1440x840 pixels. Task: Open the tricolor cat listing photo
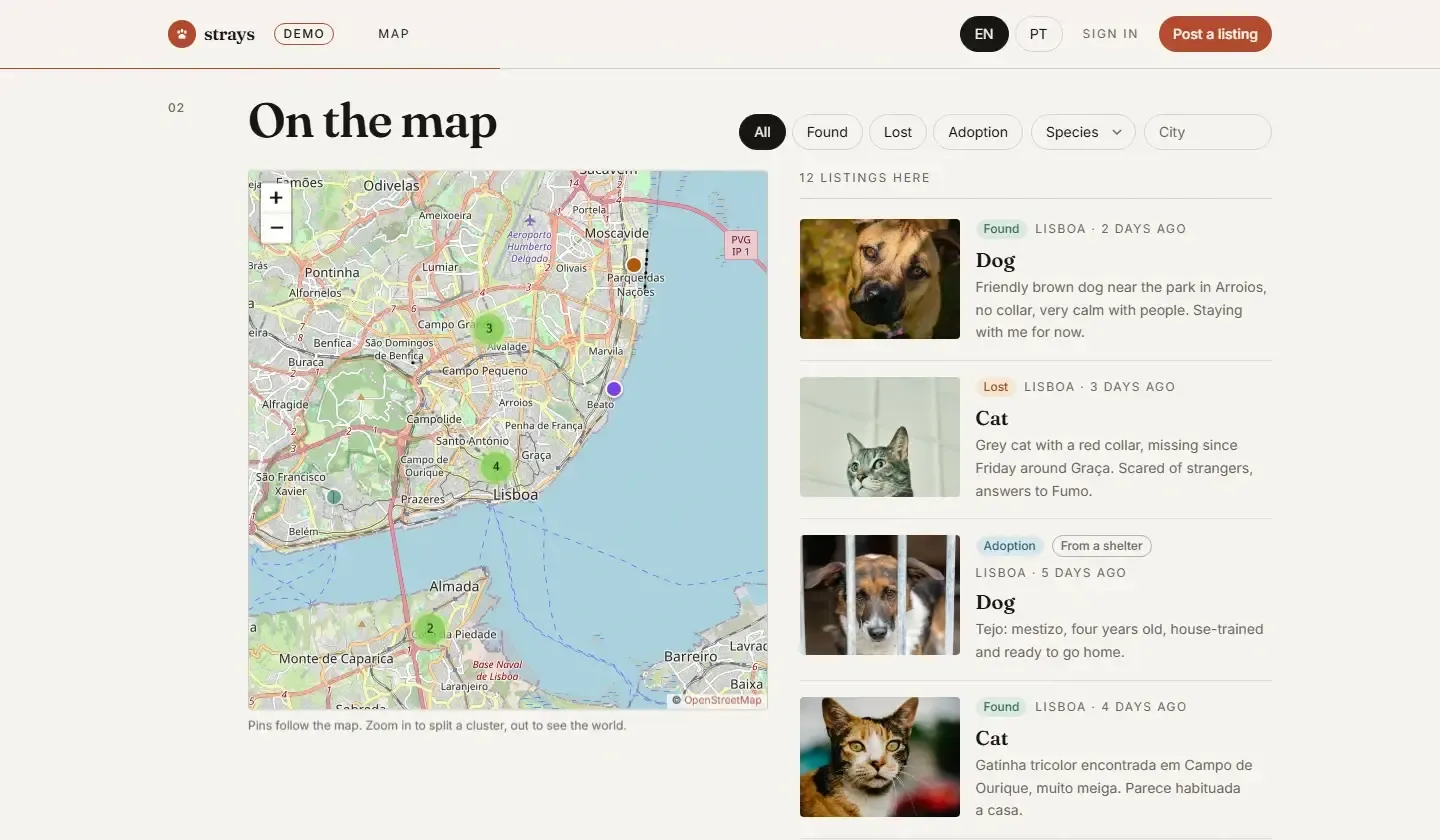point(880,757)
